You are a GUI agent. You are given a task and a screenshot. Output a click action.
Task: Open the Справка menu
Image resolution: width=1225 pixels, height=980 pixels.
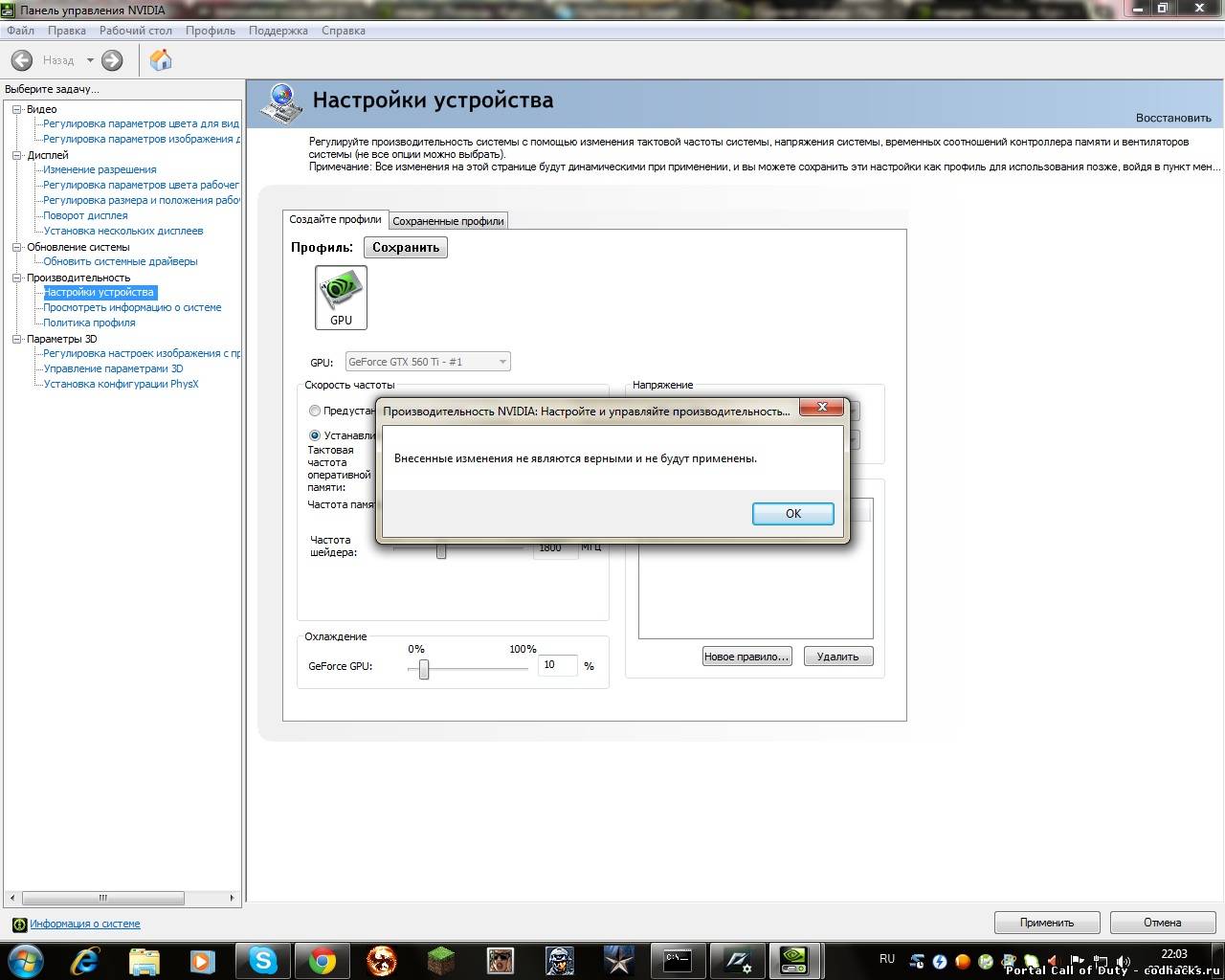pos(344,31)
